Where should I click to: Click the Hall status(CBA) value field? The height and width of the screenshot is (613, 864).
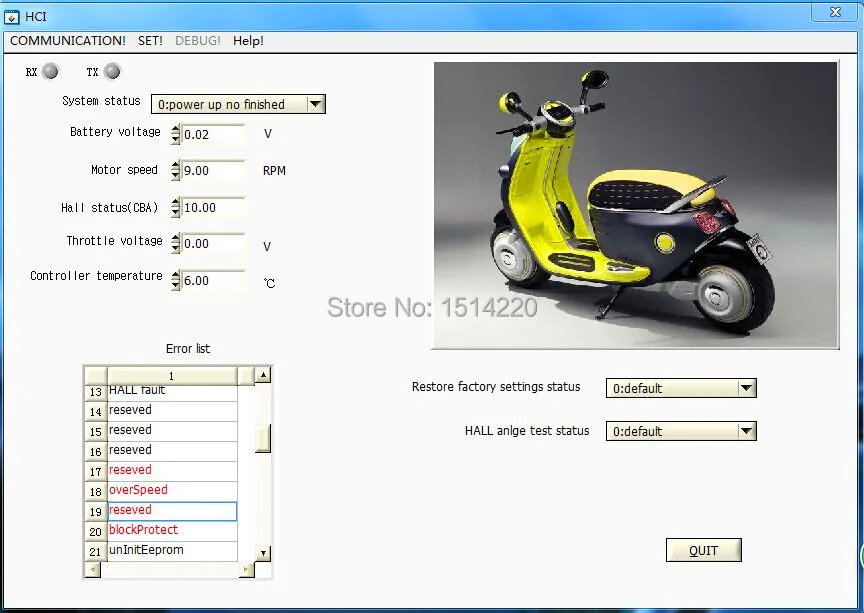(x=213, y=207)
